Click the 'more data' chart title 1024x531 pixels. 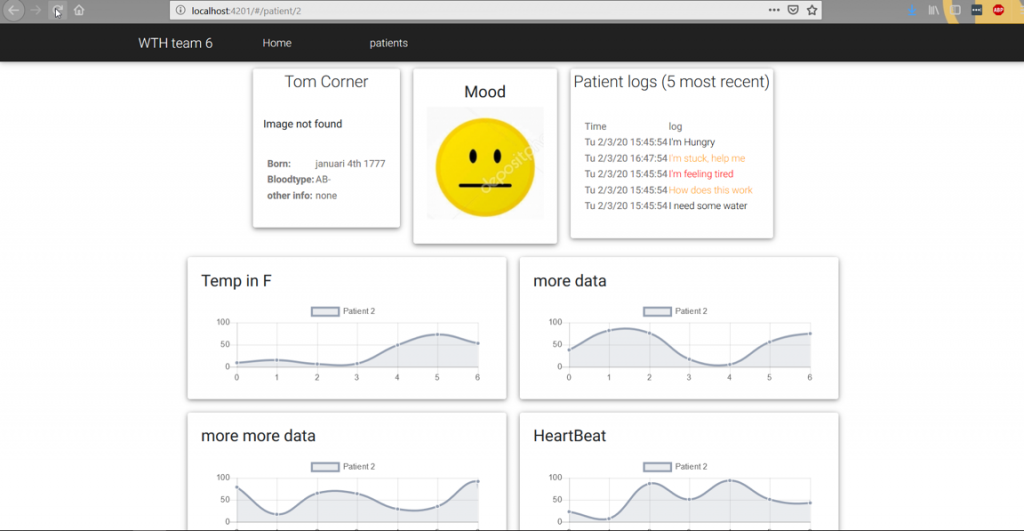click(569, 281)
